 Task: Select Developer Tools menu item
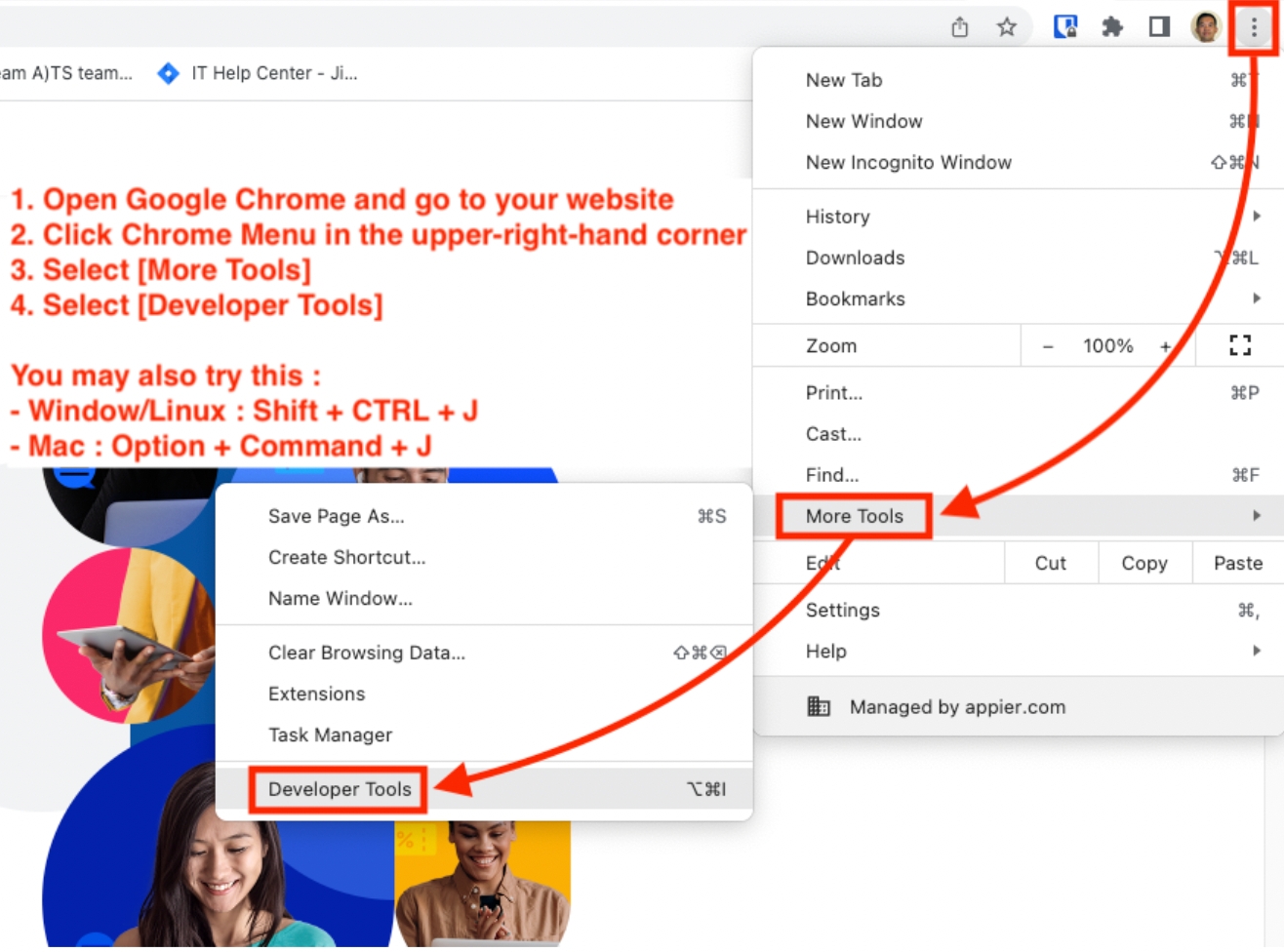click(340, 789)
